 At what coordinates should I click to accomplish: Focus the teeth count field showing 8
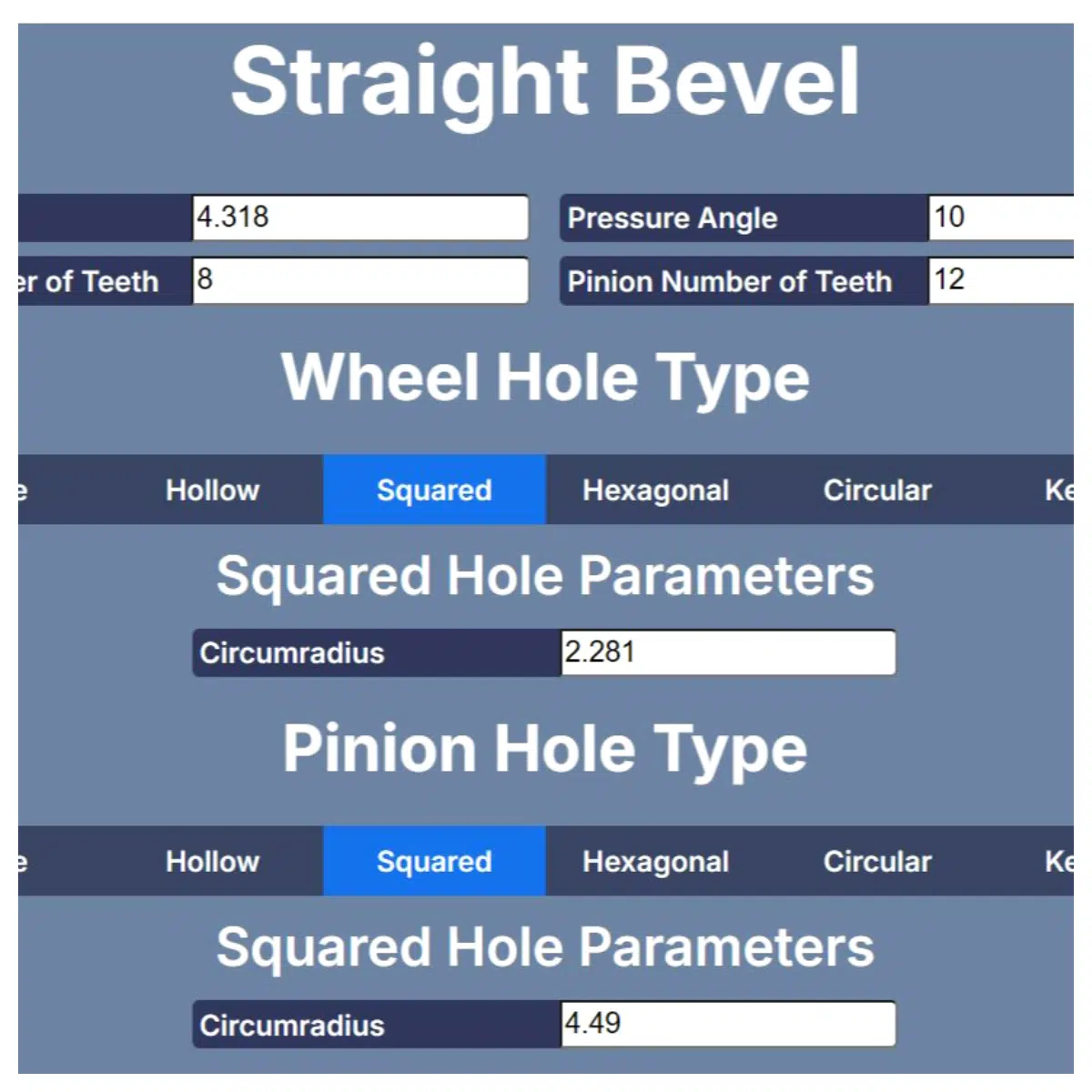pos(360,280)
